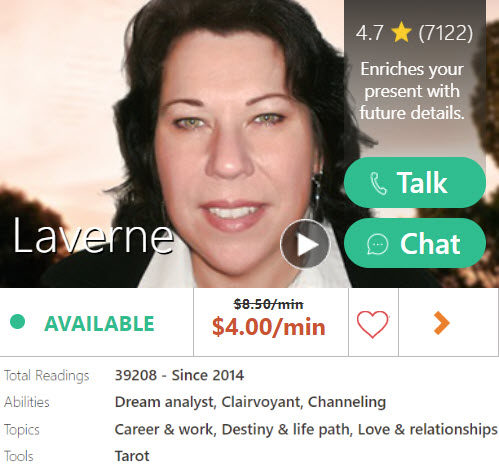Click the yellow rating star
Image resolution: width=499 pixels, height=476 pixels.
pos(401,32)
